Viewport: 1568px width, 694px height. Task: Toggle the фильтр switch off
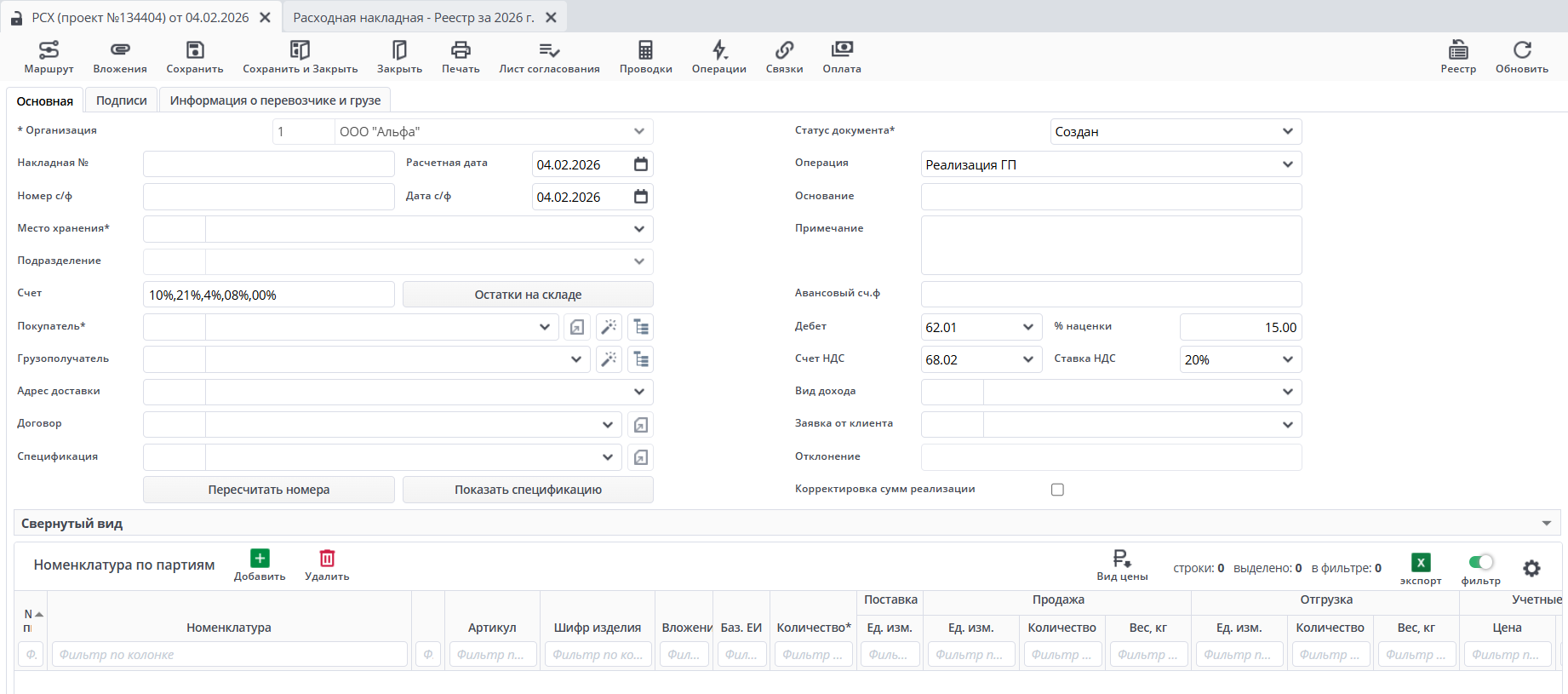click(x=1481, y=562)
